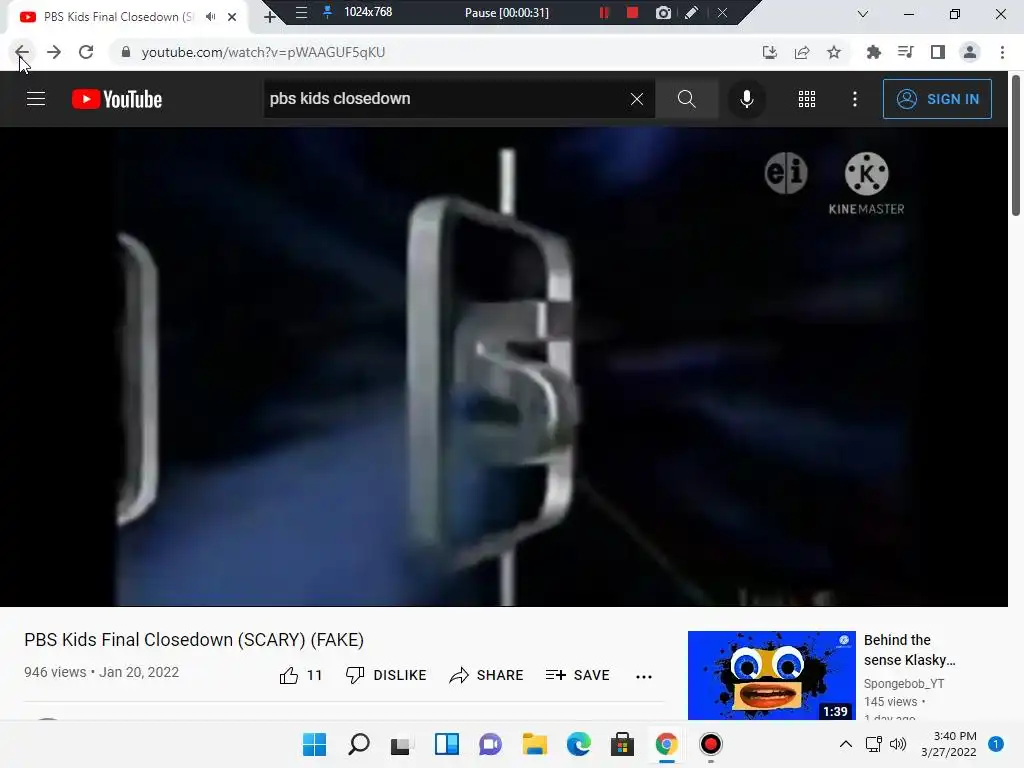
Task: Open the media controls icon in Chrome toolbar
Action: point(905,52)
